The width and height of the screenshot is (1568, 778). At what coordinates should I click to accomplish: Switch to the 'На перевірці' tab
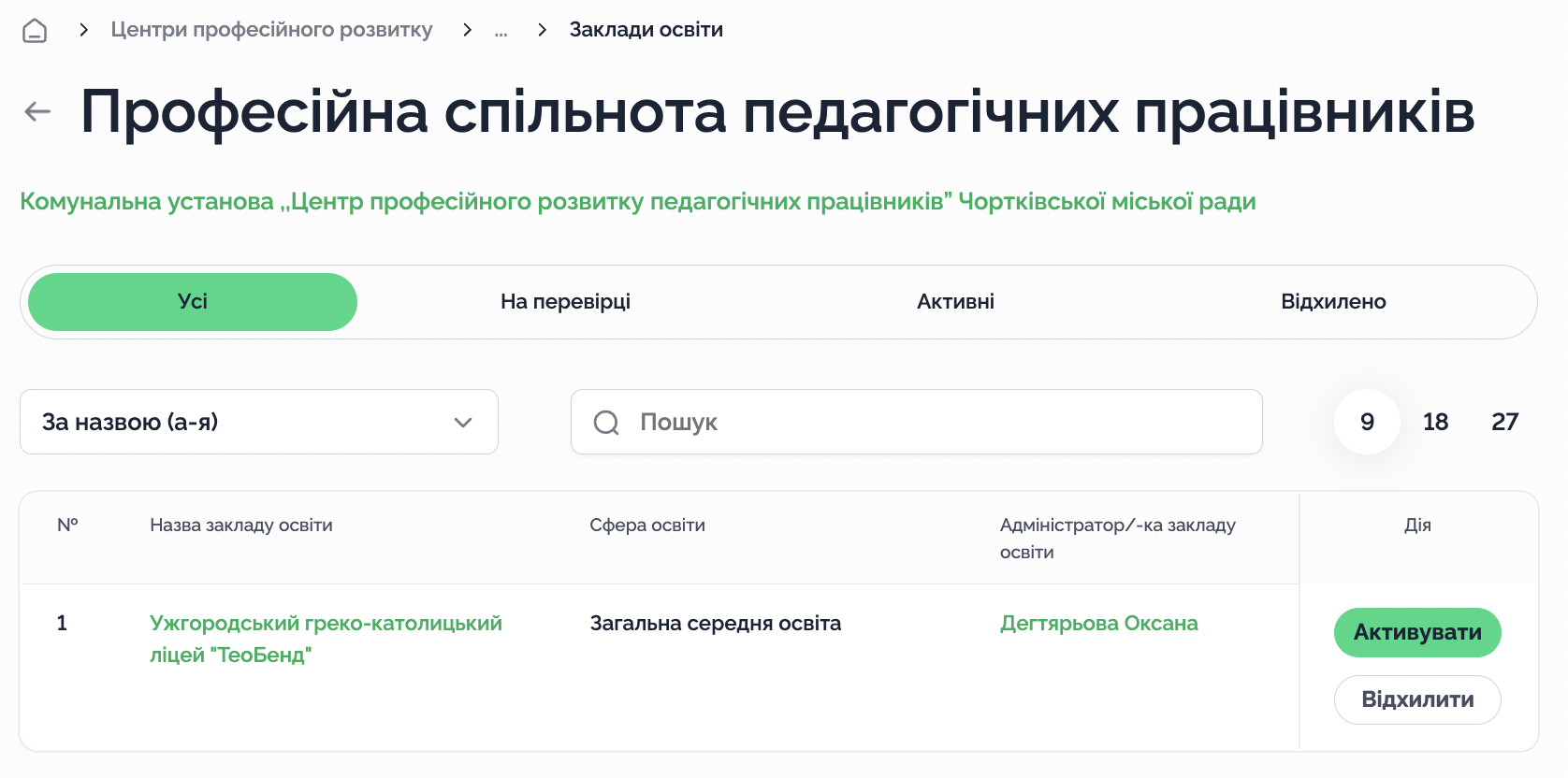click(565, 302)
